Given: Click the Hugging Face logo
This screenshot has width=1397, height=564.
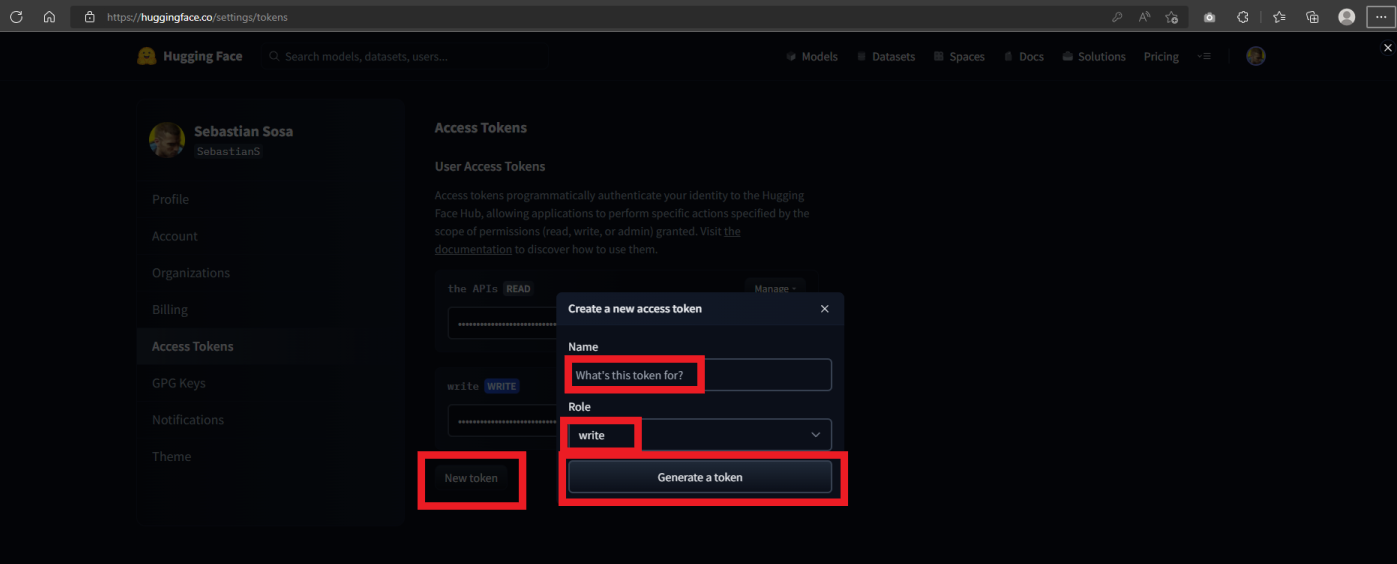Looking at the screenshot, I should click(x=190, y=56).
